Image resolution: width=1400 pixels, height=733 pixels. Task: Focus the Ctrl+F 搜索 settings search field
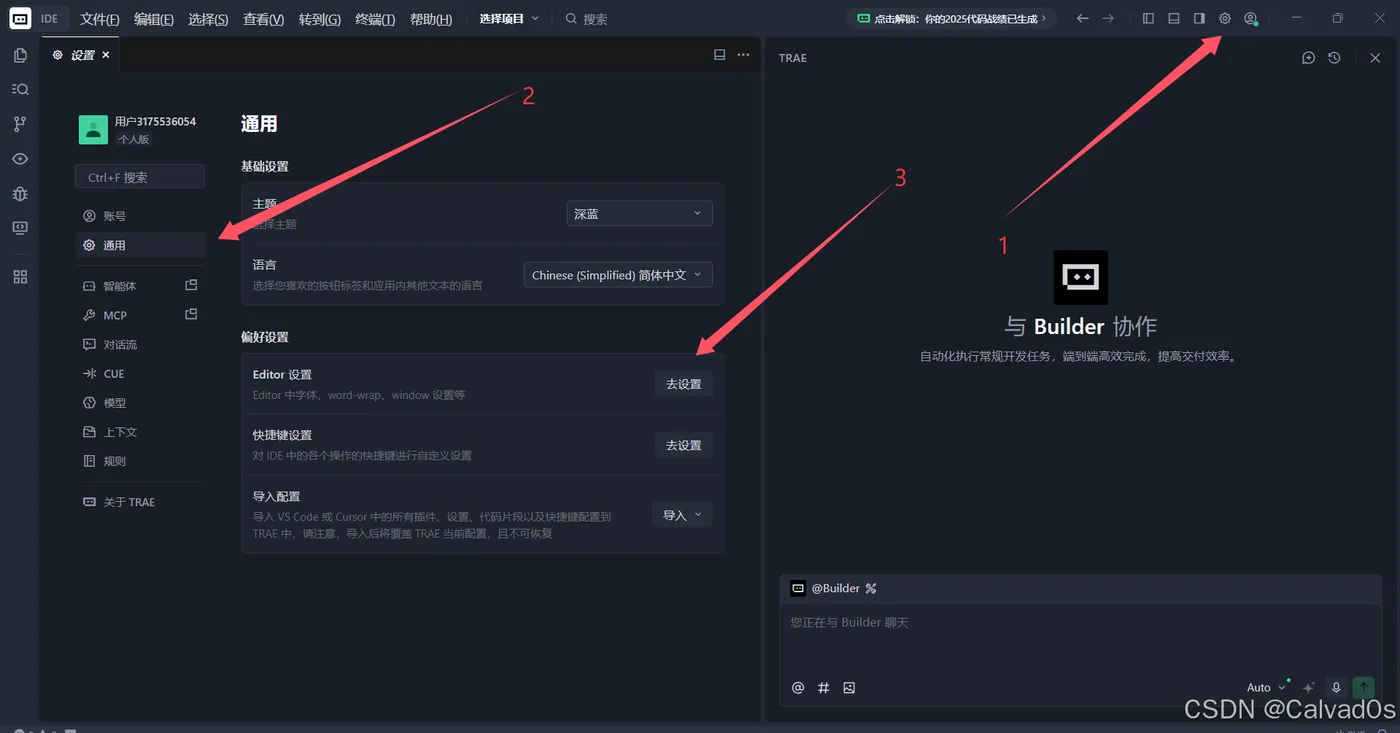140,177
